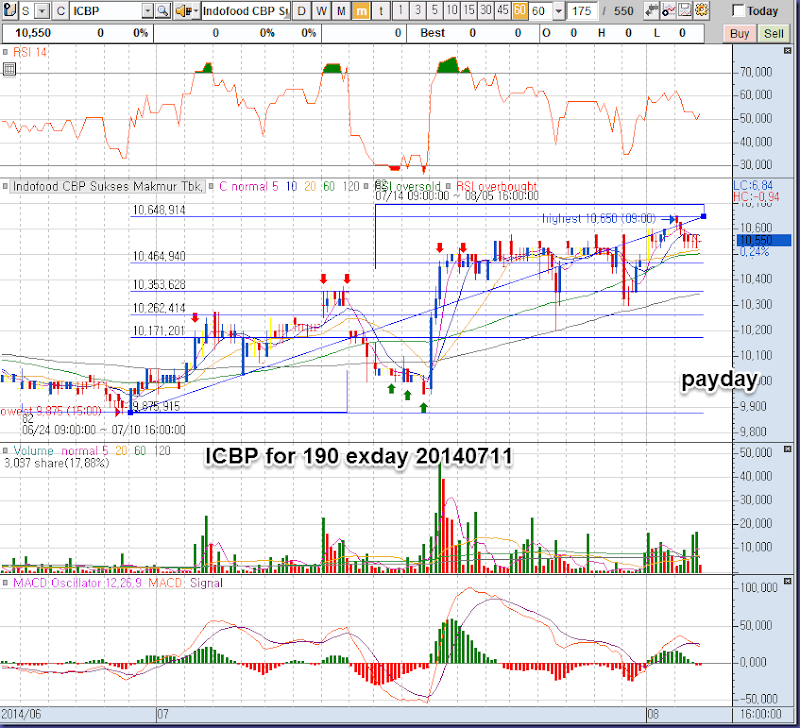The width and height of the screenshot is (800, 728).
Task: Select the 30-minute interval button
Action: pyautogui.click(x=486, y=10)
